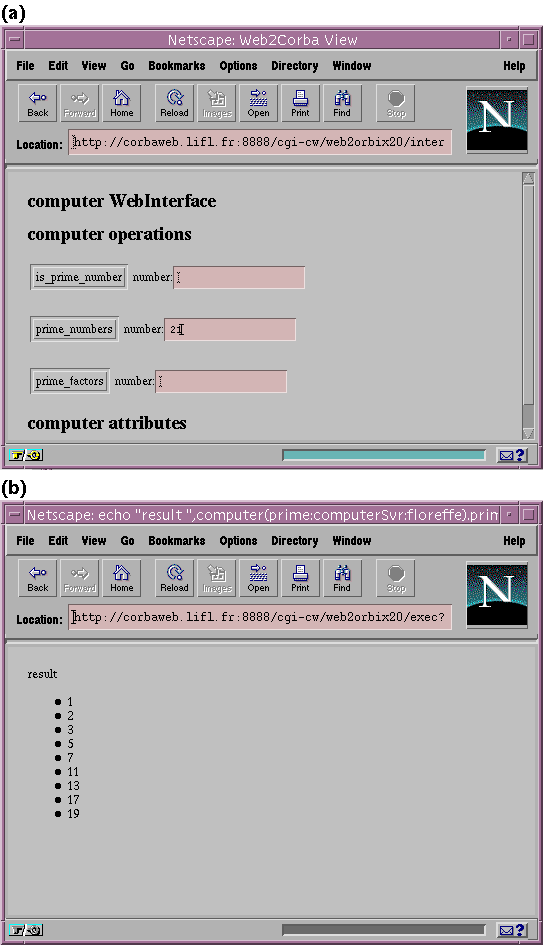Click Open icon in top window toolbar
Image resolution: width=543 pixels, height=945 pixels.
(258, 104)
